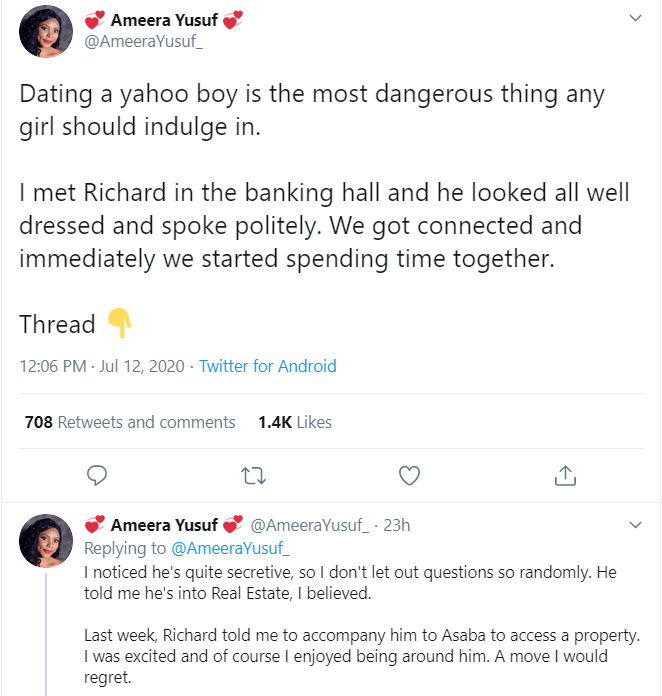Click the Ameera Yusuf name on main tweet
The image size is (662, 696).
tap(165, 21)
